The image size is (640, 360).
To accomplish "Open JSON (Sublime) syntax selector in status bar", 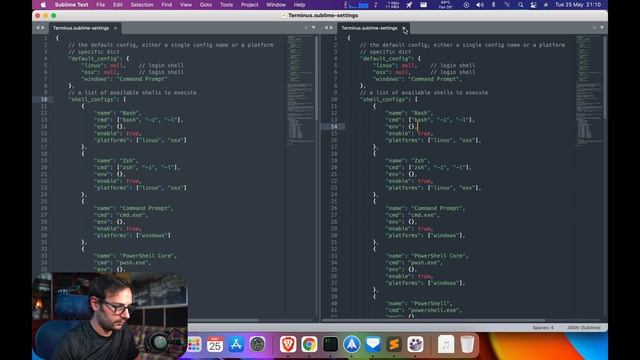I will pyautogui.click(x=584, y=328).
